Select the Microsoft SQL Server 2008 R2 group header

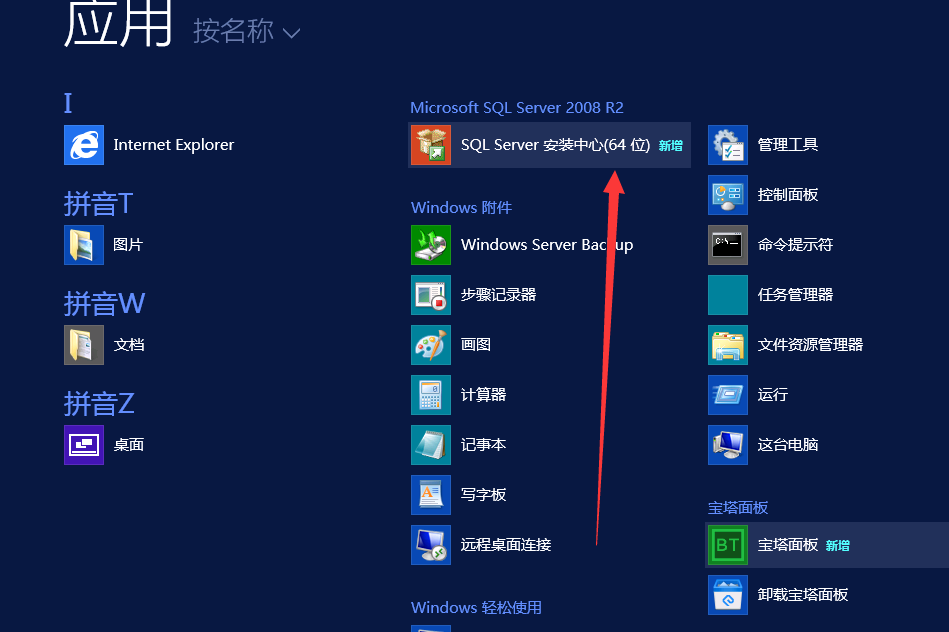pyautogui.click(x=517, y=108)
